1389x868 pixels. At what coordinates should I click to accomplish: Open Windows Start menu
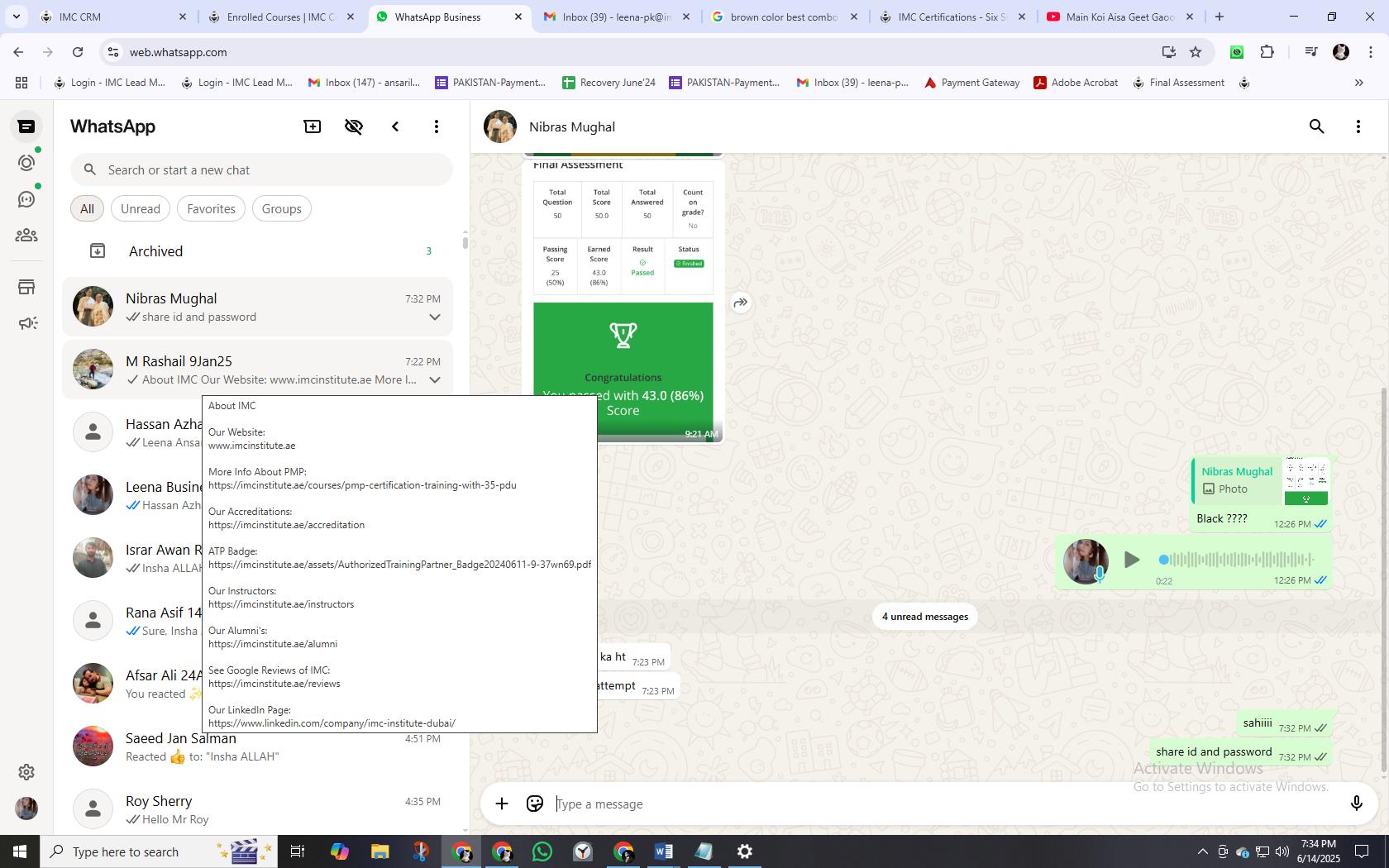pyautogui.click(x=20, y=851)
